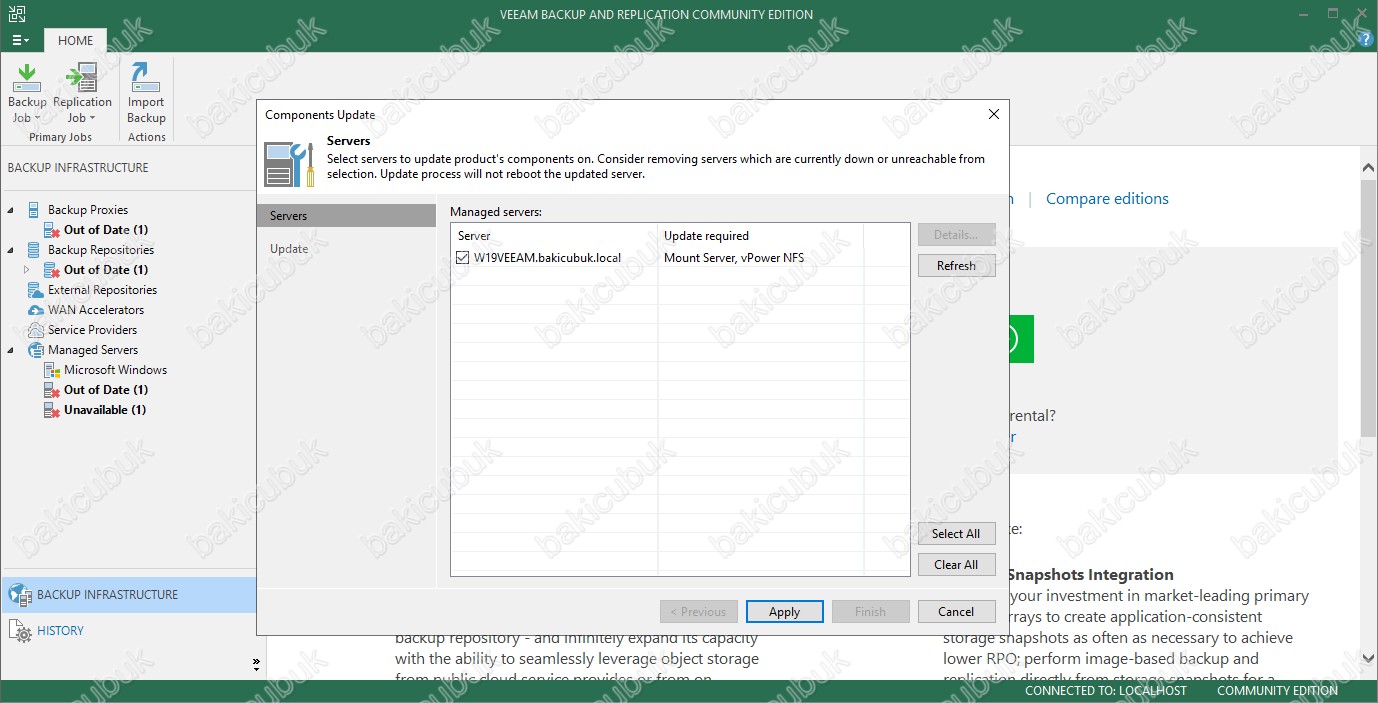The image size is (1378, 703).
Task: Click the vertical scrollbar thumb
Action: tap(1369, 308)
